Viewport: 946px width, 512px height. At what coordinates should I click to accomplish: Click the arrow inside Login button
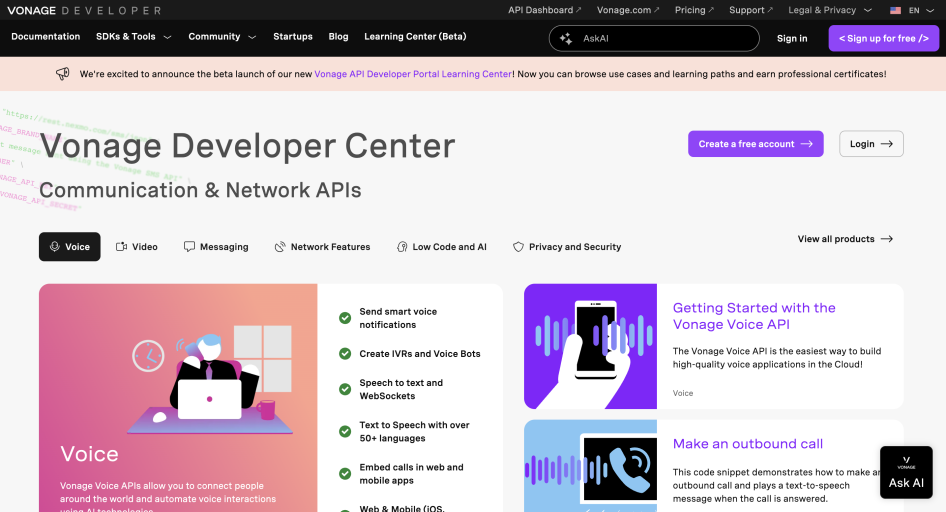(x=886, y=144)
